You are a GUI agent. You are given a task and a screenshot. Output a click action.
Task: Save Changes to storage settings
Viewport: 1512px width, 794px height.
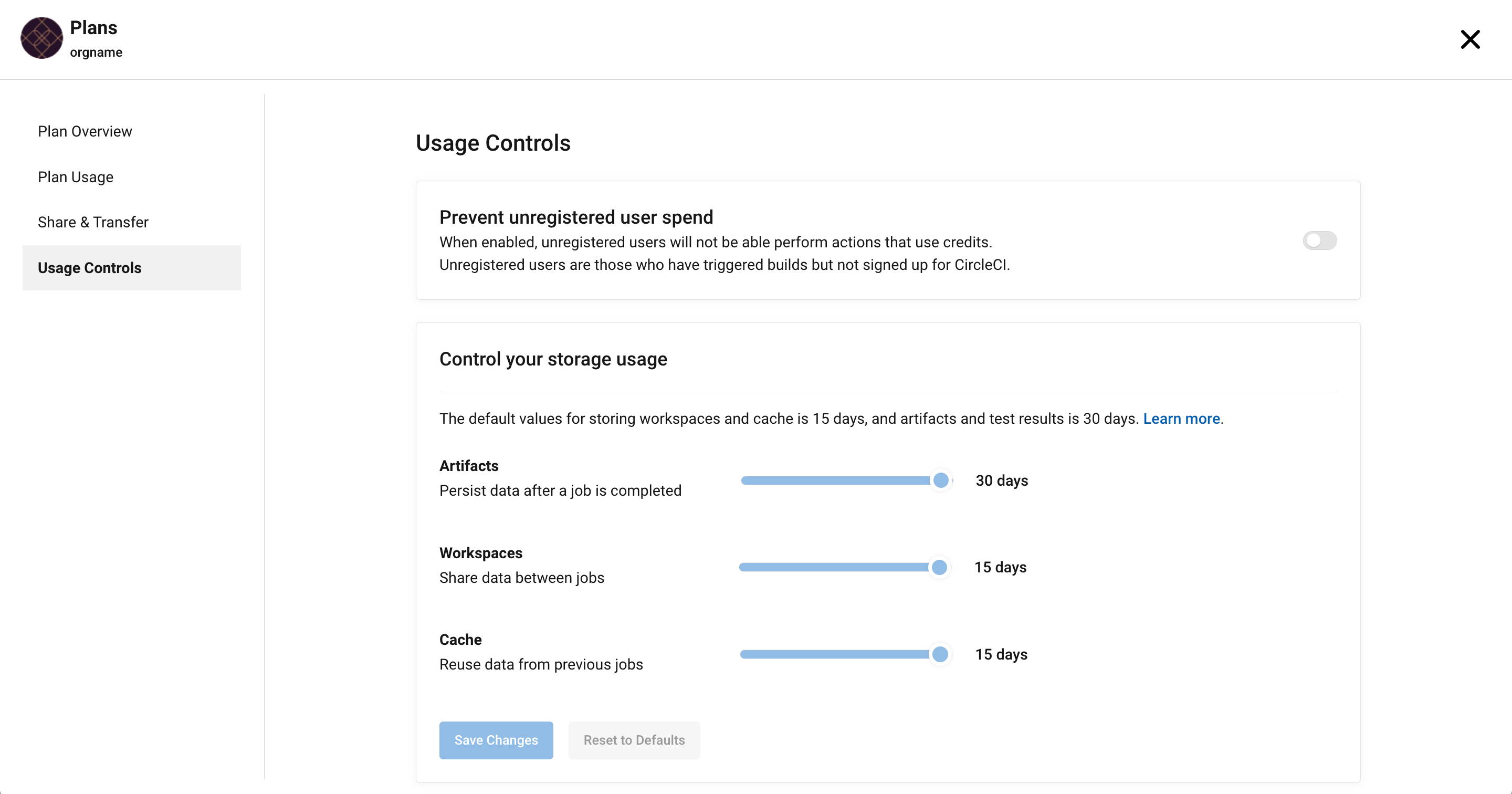click(496, 740)
